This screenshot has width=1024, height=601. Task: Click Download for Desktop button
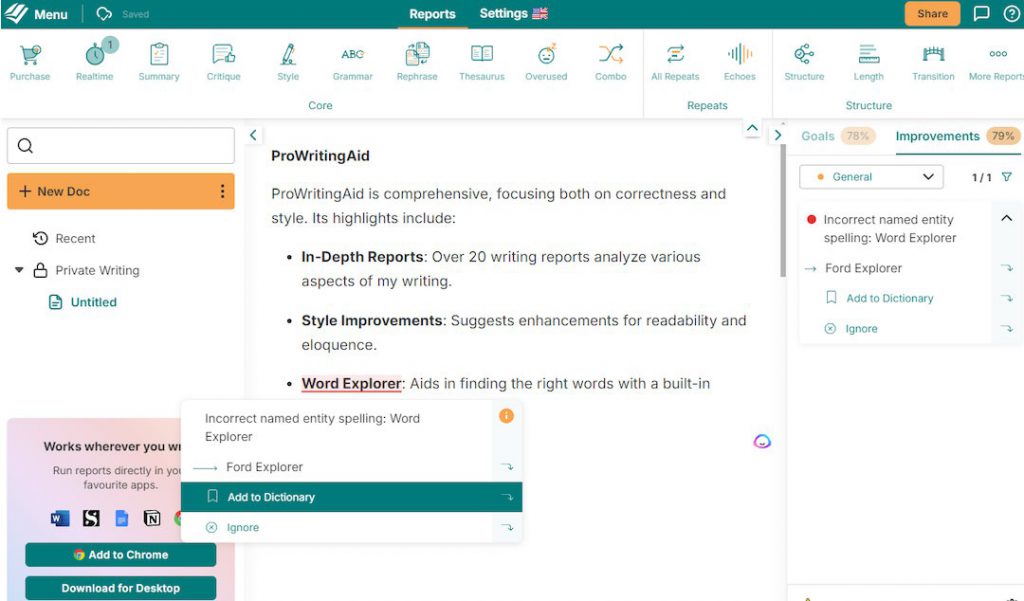pos(121,588)
